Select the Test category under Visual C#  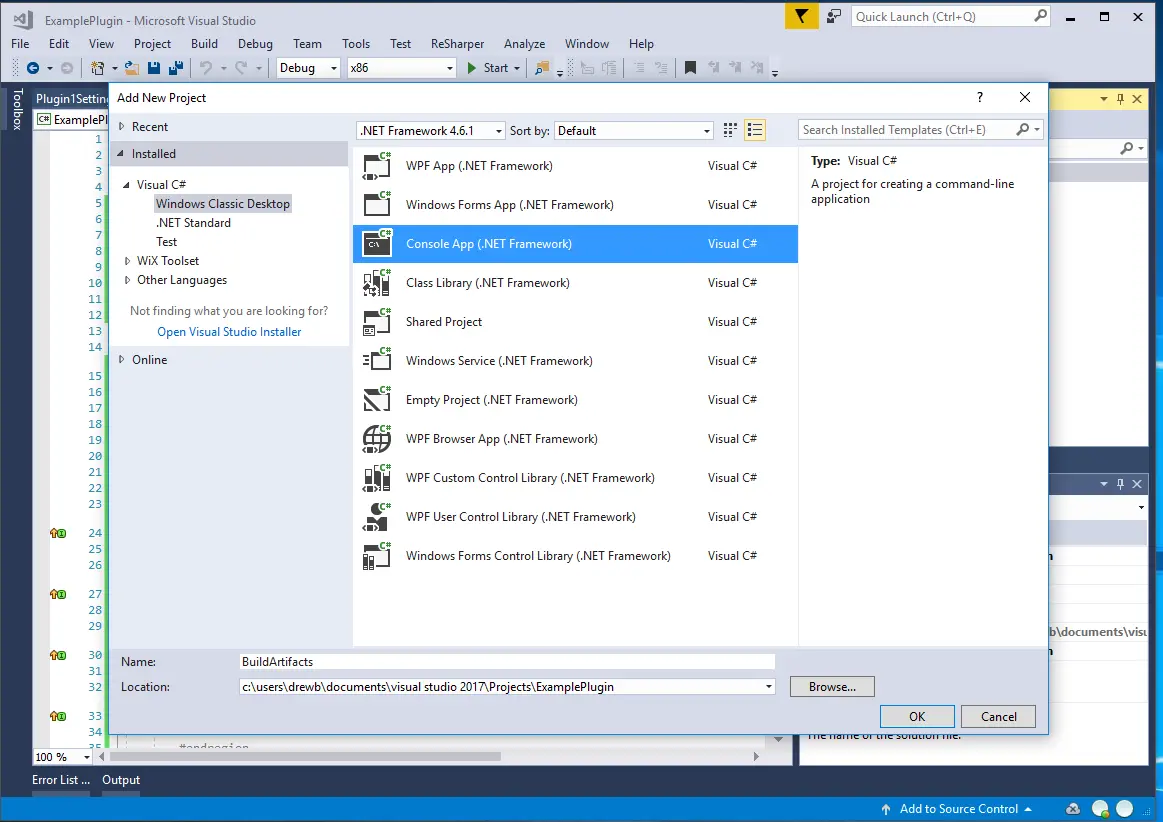[166, 242]
